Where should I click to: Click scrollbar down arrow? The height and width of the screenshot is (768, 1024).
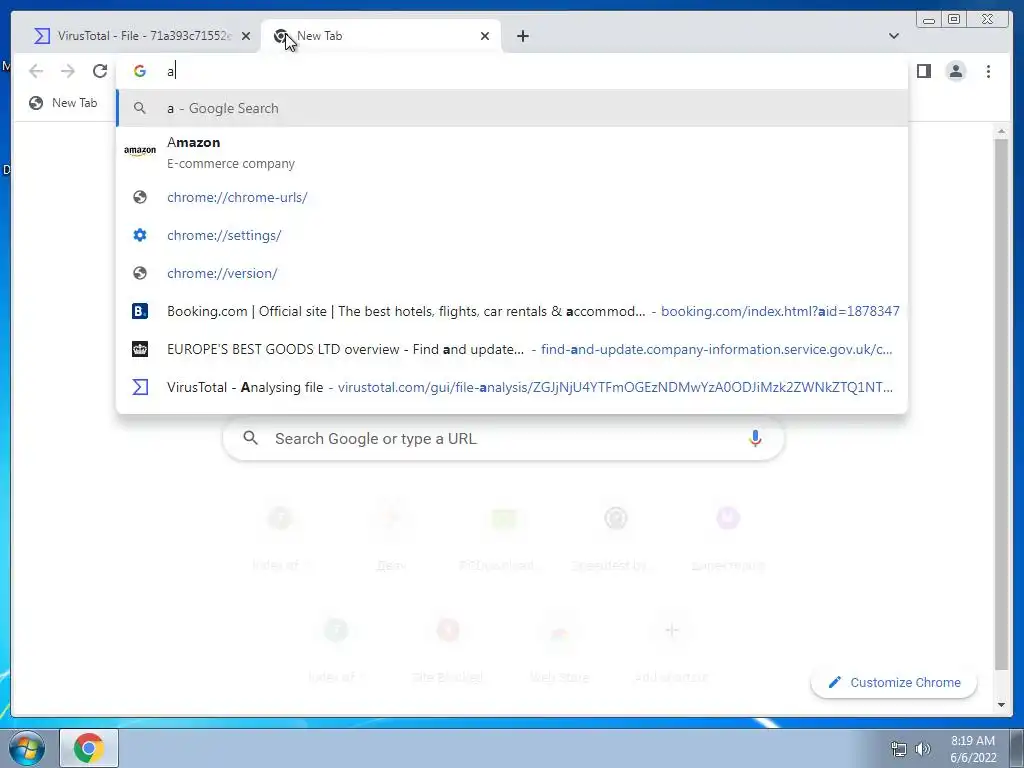pyautogui.click(x=1001, y=705)
